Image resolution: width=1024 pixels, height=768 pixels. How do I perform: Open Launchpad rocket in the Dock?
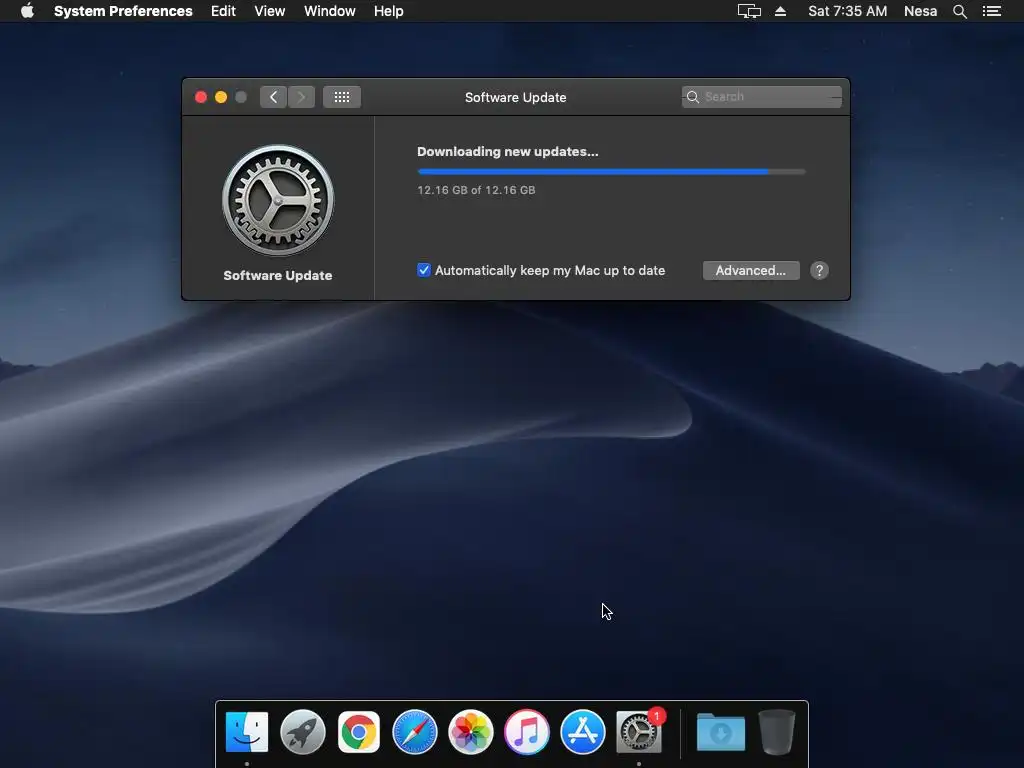303,732
